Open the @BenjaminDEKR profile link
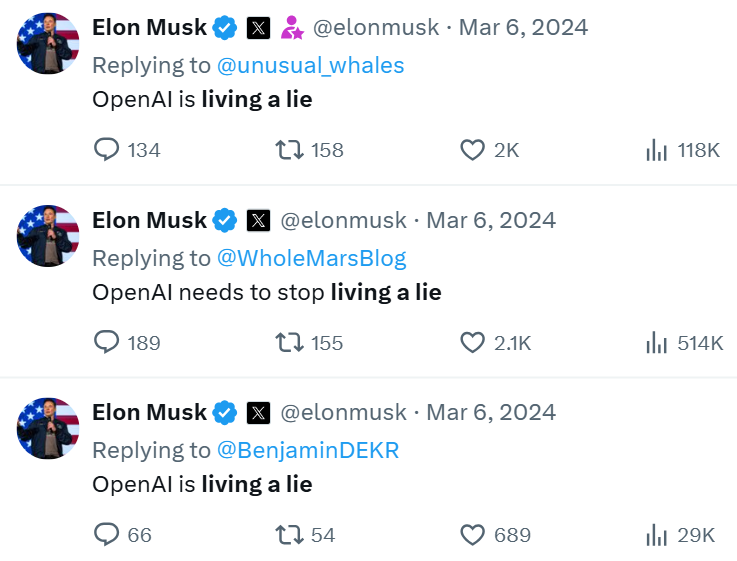 tap(307, 450)
